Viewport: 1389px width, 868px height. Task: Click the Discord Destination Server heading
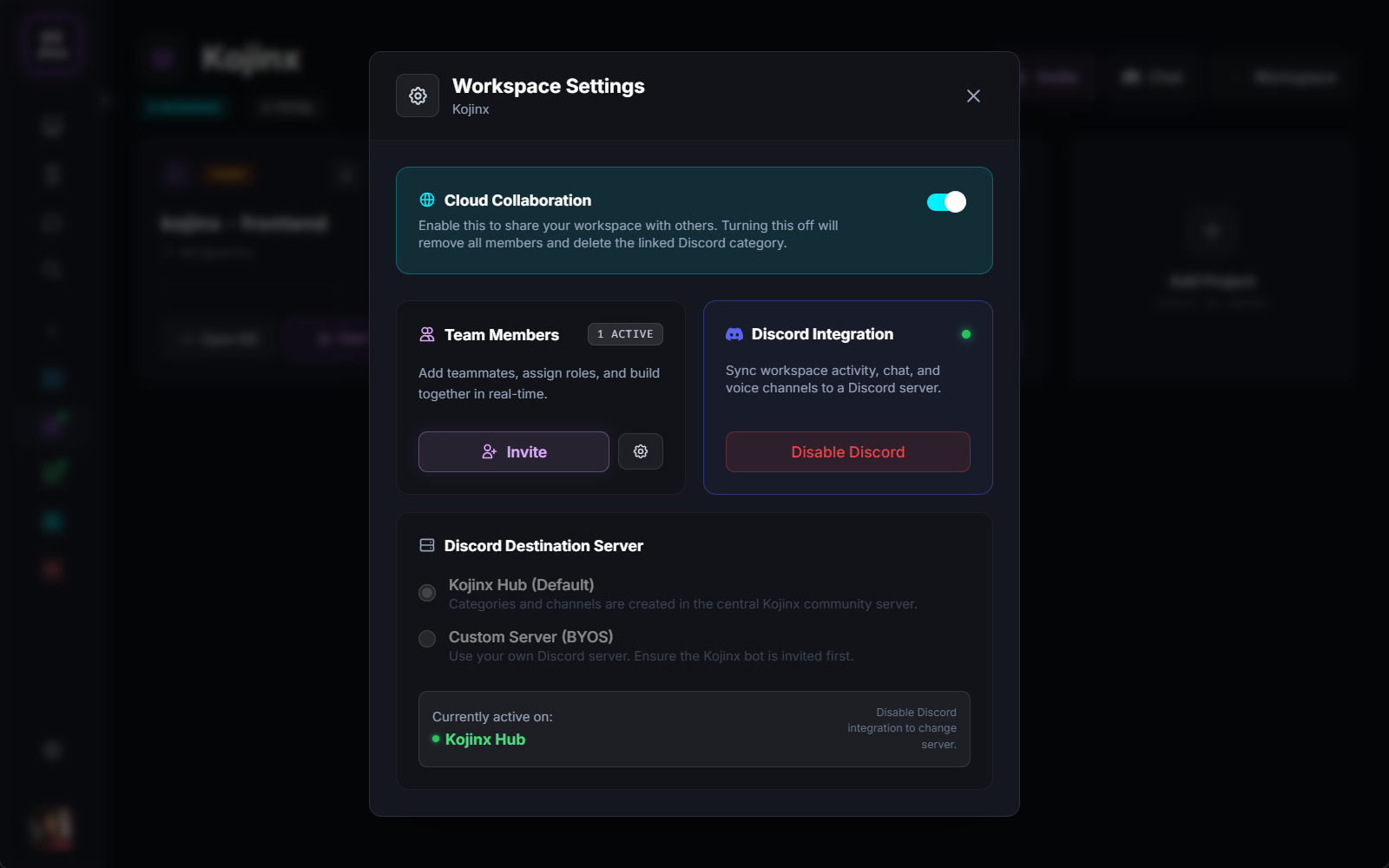(x=543, y=546)
